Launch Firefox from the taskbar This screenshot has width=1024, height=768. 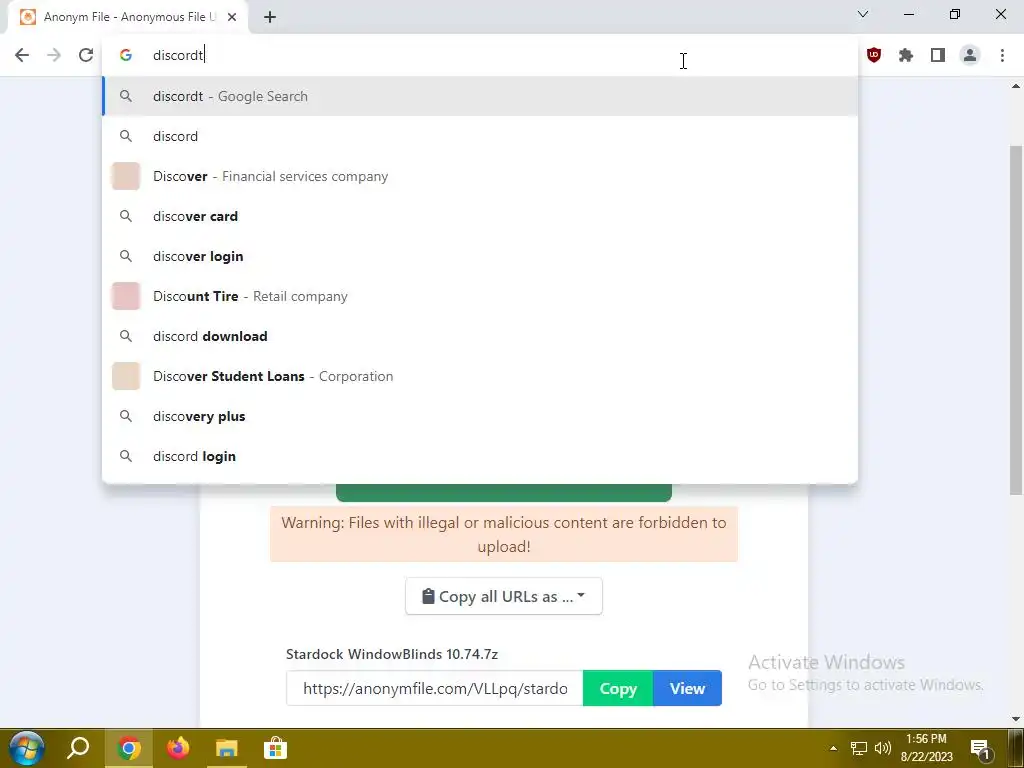point(178,748)
